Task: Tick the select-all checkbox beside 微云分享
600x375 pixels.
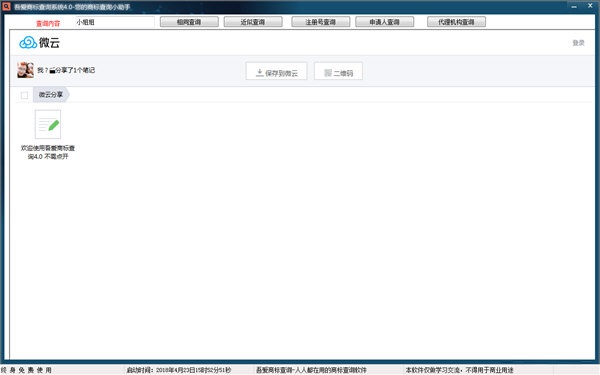Action: click(24, 95)
